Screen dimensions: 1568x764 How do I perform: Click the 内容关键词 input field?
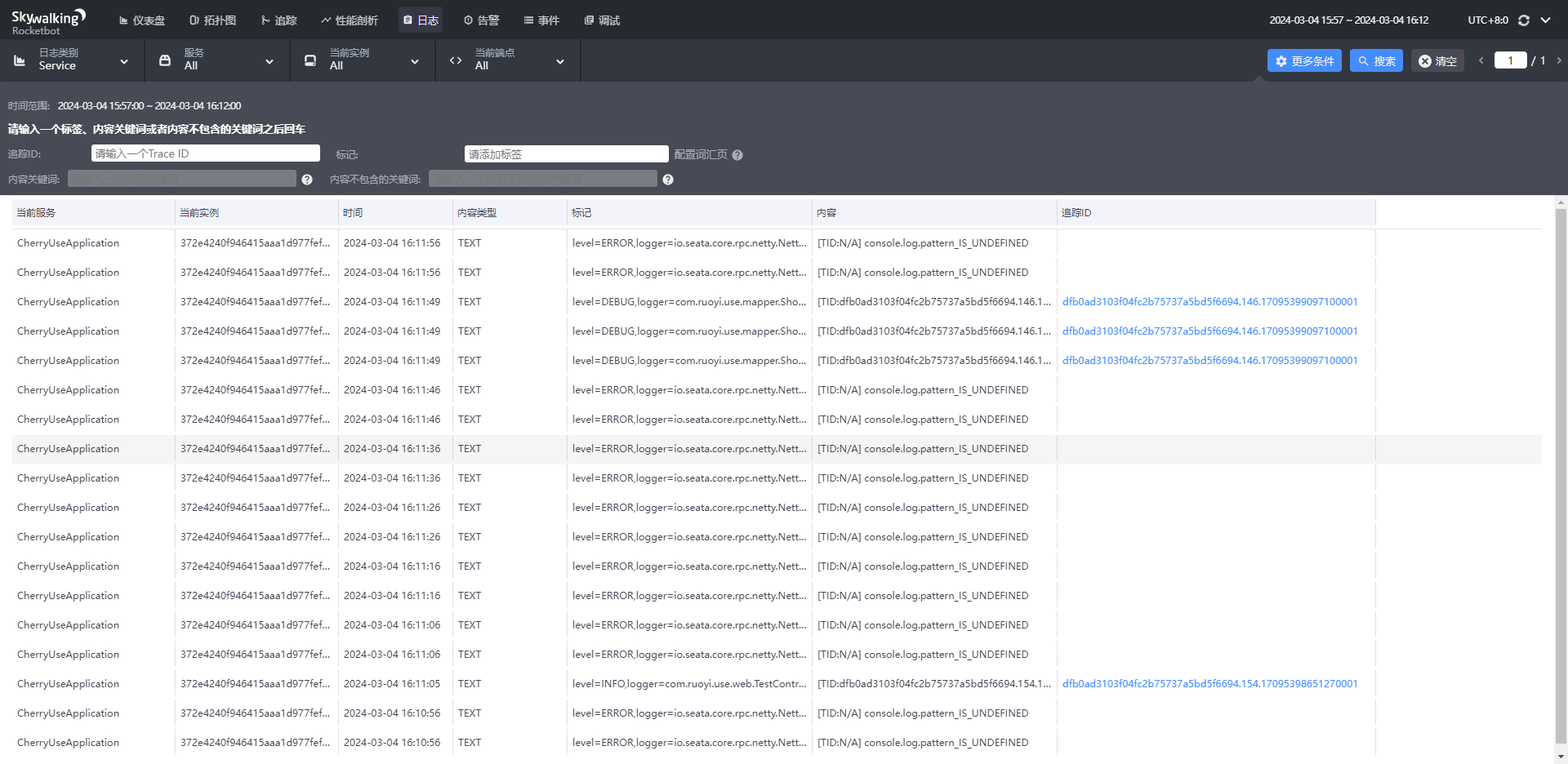[182, 179]
